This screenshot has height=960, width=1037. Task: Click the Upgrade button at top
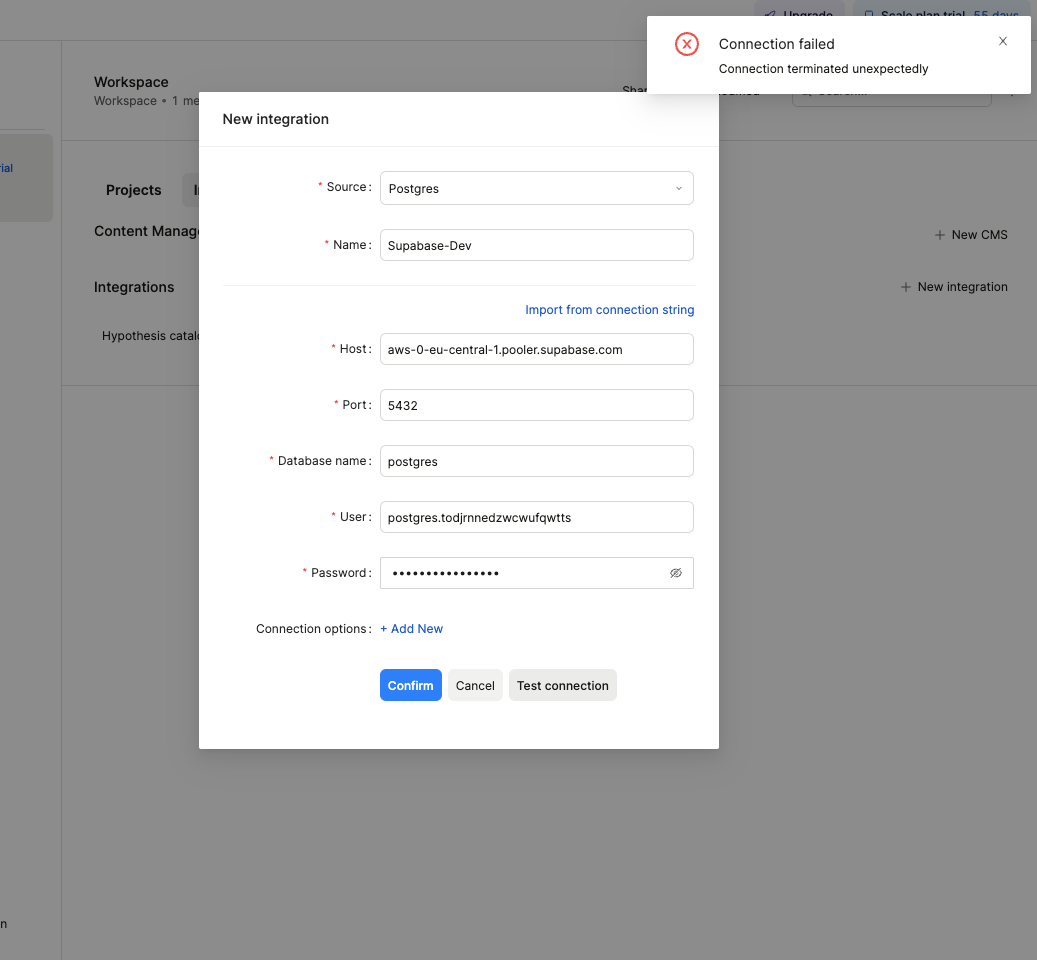point(799,15)
